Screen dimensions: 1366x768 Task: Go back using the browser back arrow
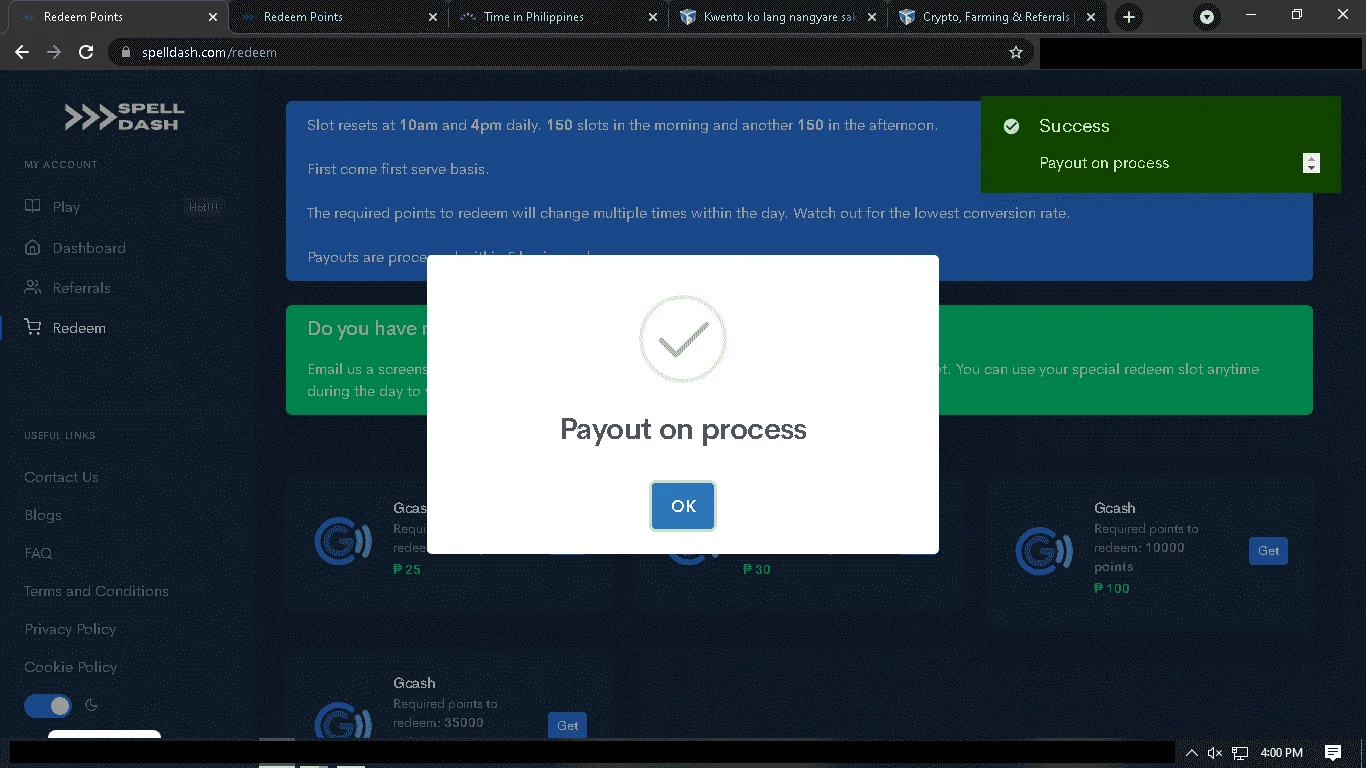[22, 52]
